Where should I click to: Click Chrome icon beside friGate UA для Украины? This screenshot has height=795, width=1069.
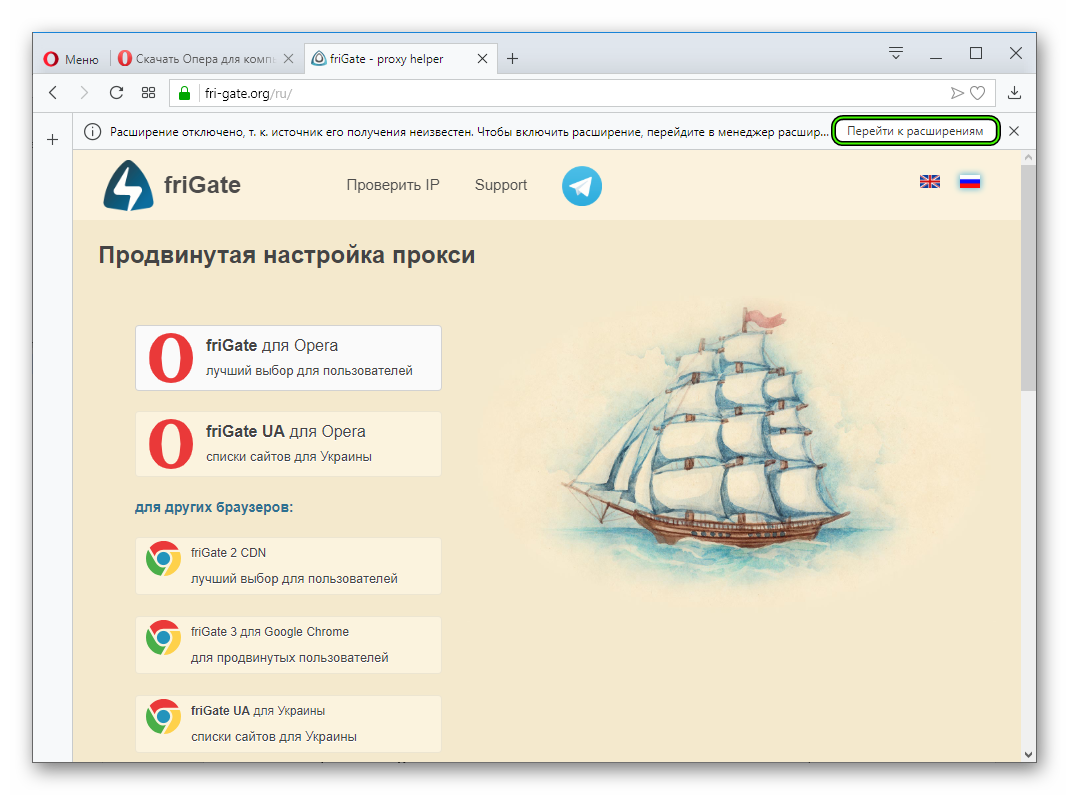click(164, 717)
